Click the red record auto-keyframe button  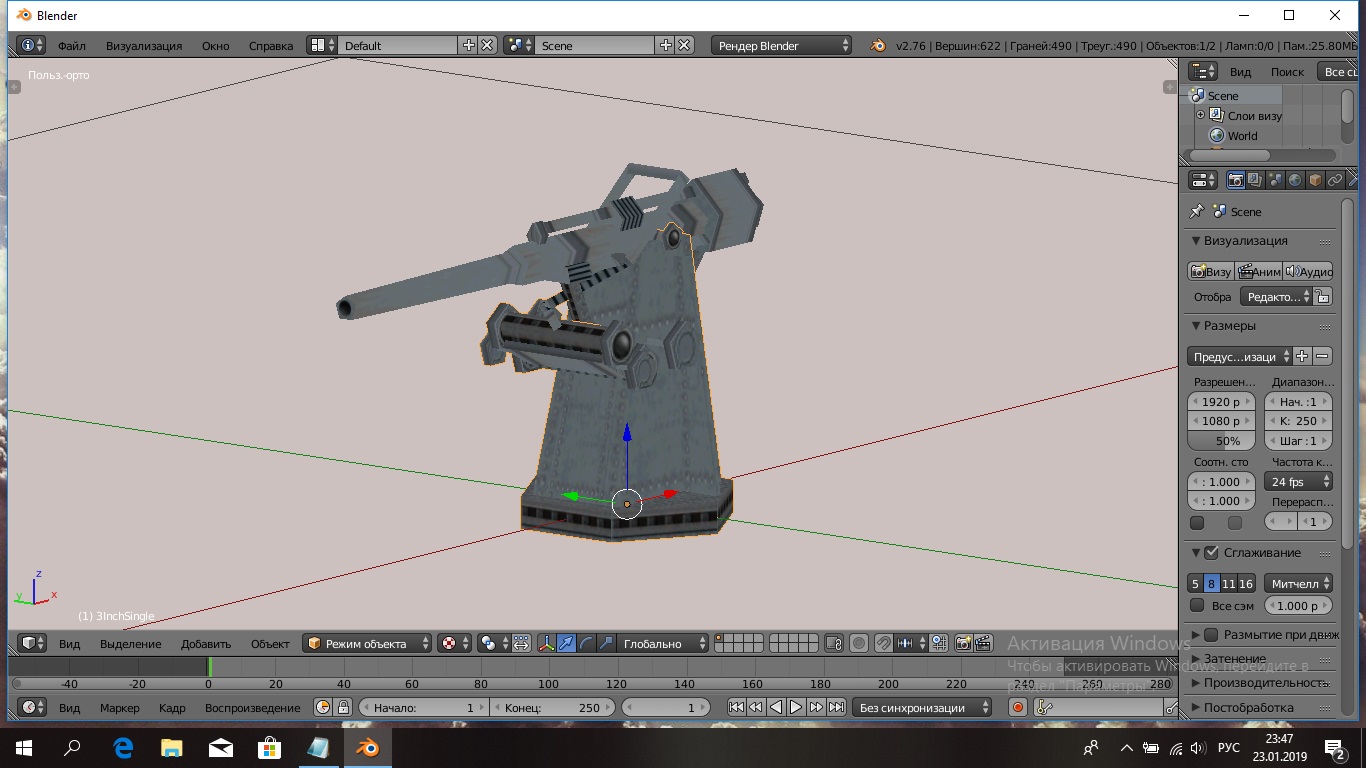tap(1018, 707)
